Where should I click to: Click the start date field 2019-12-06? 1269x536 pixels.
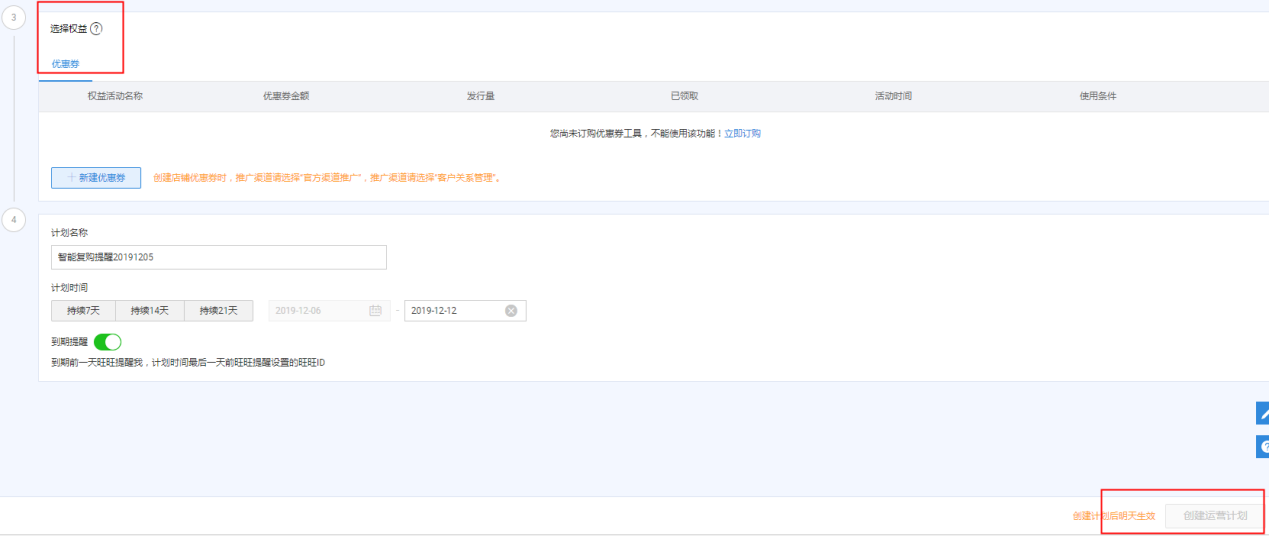coord(315,311)
